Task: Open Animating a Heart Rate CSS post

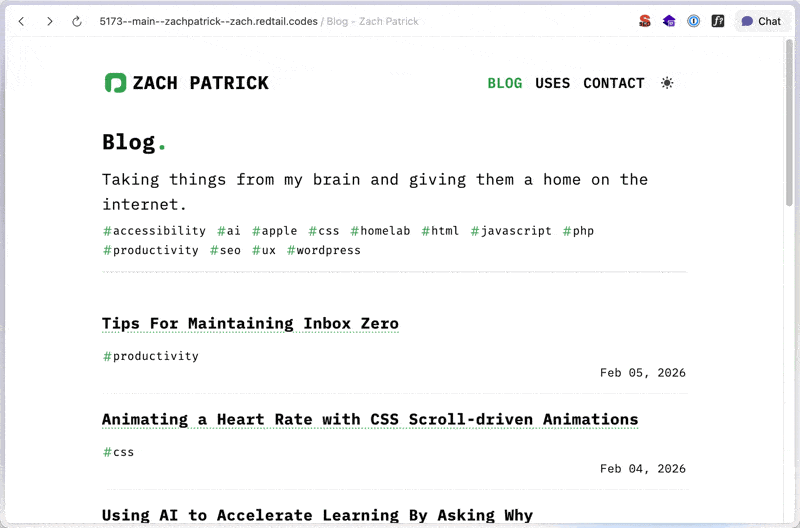Action: pyautogui.click(x=370, y=419)
